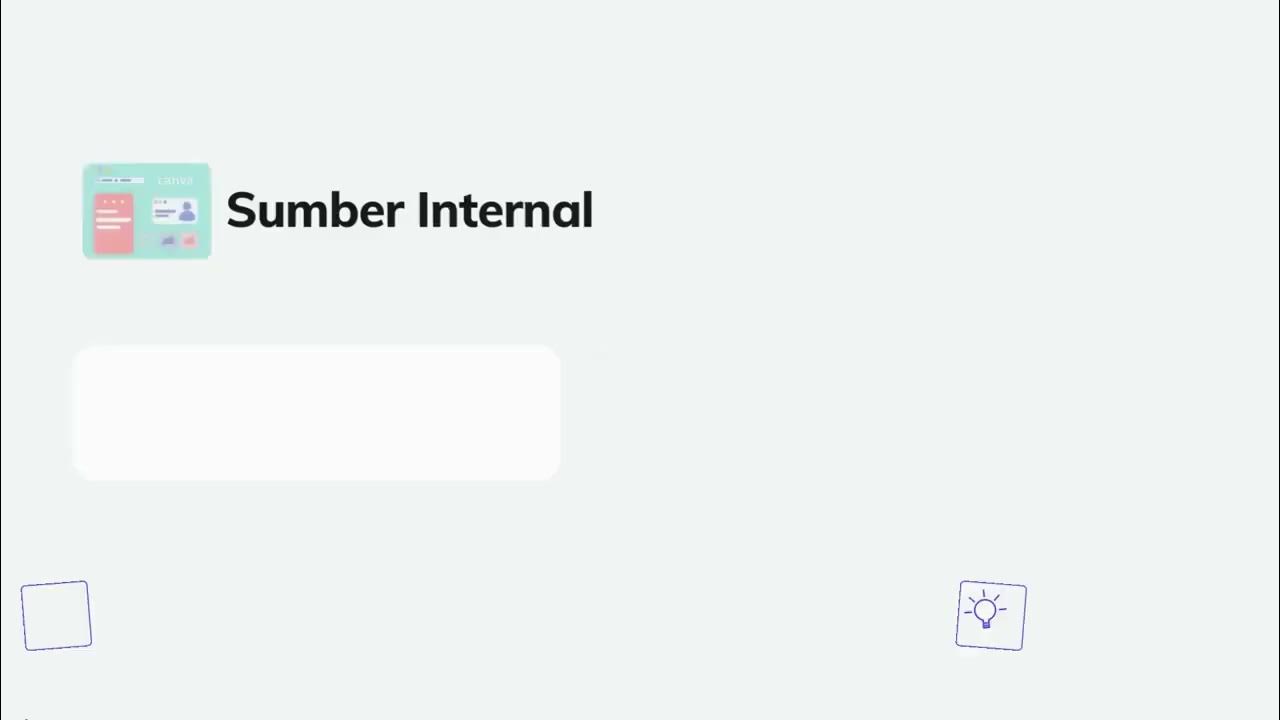1280x720 pixels.
Task: Click the three dots on the profile card
Action: coord(158,202)
